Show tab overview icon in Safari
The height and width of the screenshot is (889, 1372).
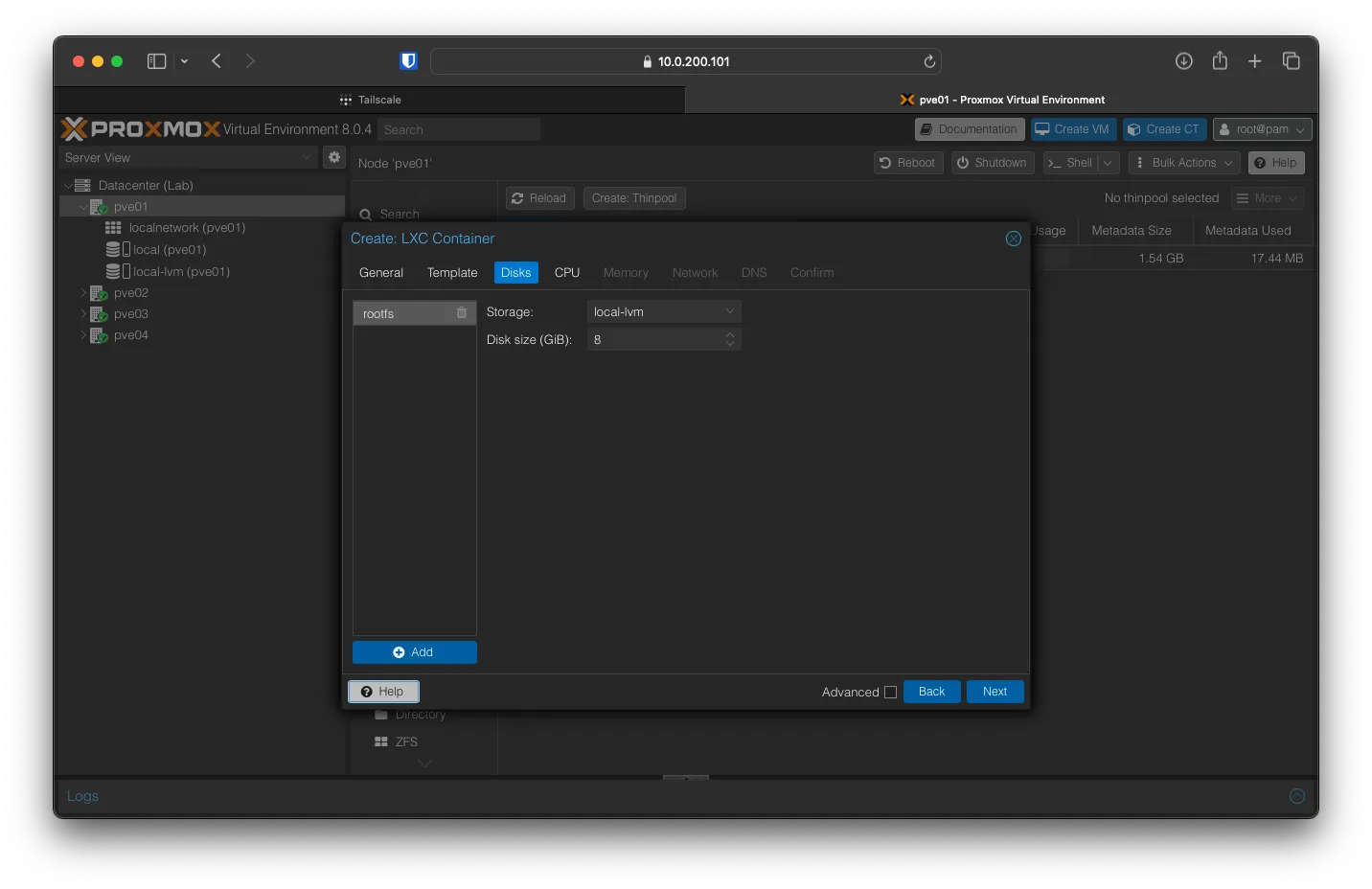coord(1292,61)
